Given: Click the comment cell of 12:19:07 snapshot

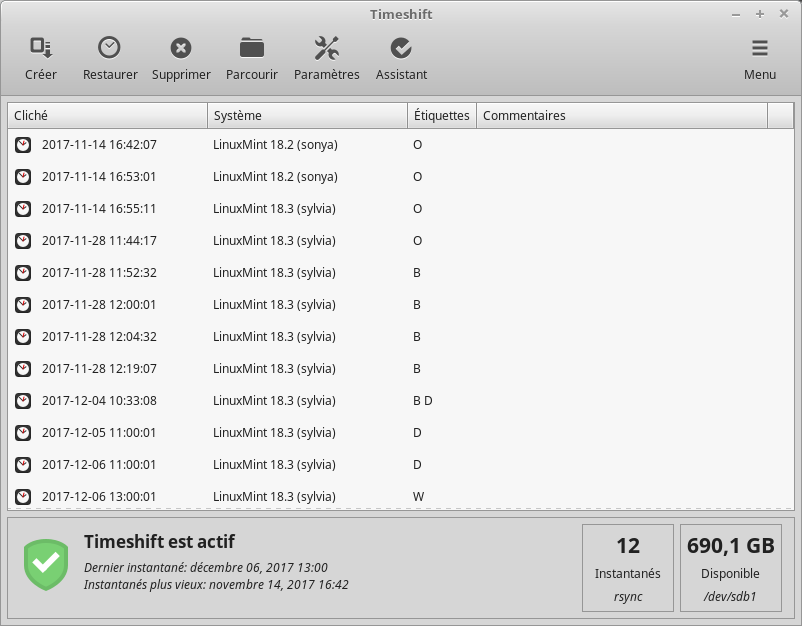Looking at the screenshot, I should coord(622,369).
